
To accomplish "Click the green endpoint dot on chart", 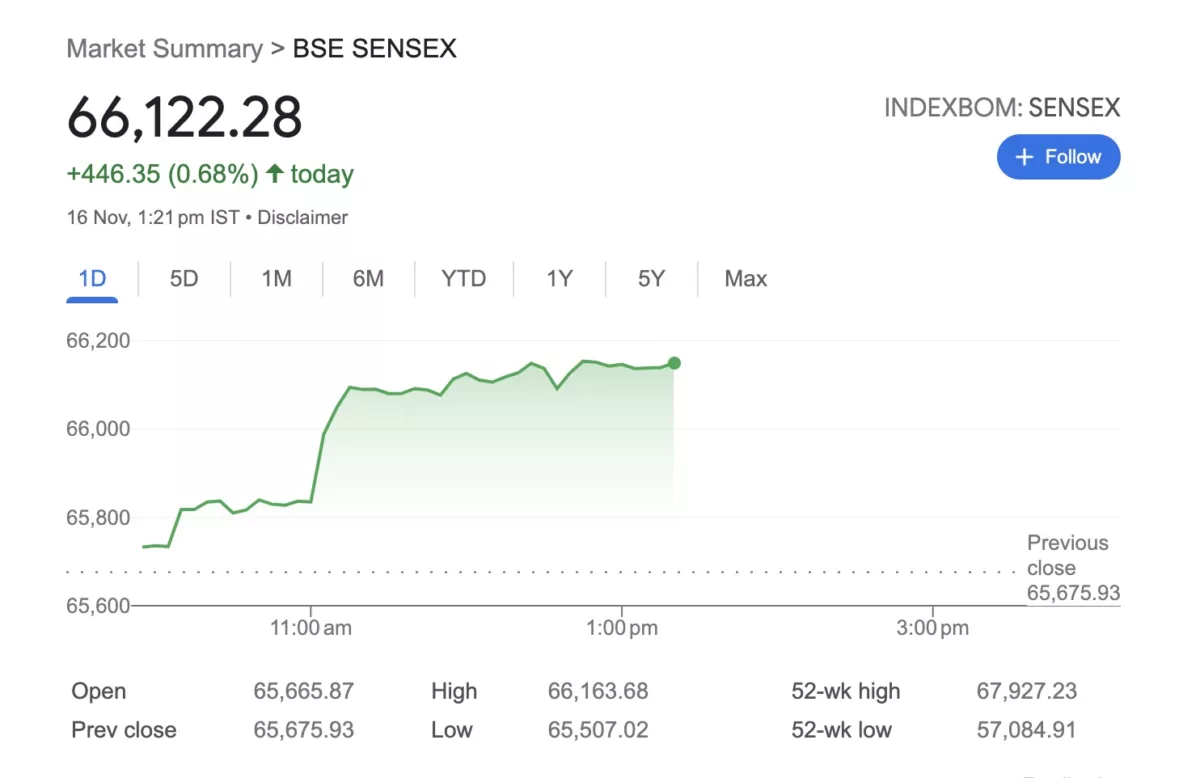I will 674,363.
